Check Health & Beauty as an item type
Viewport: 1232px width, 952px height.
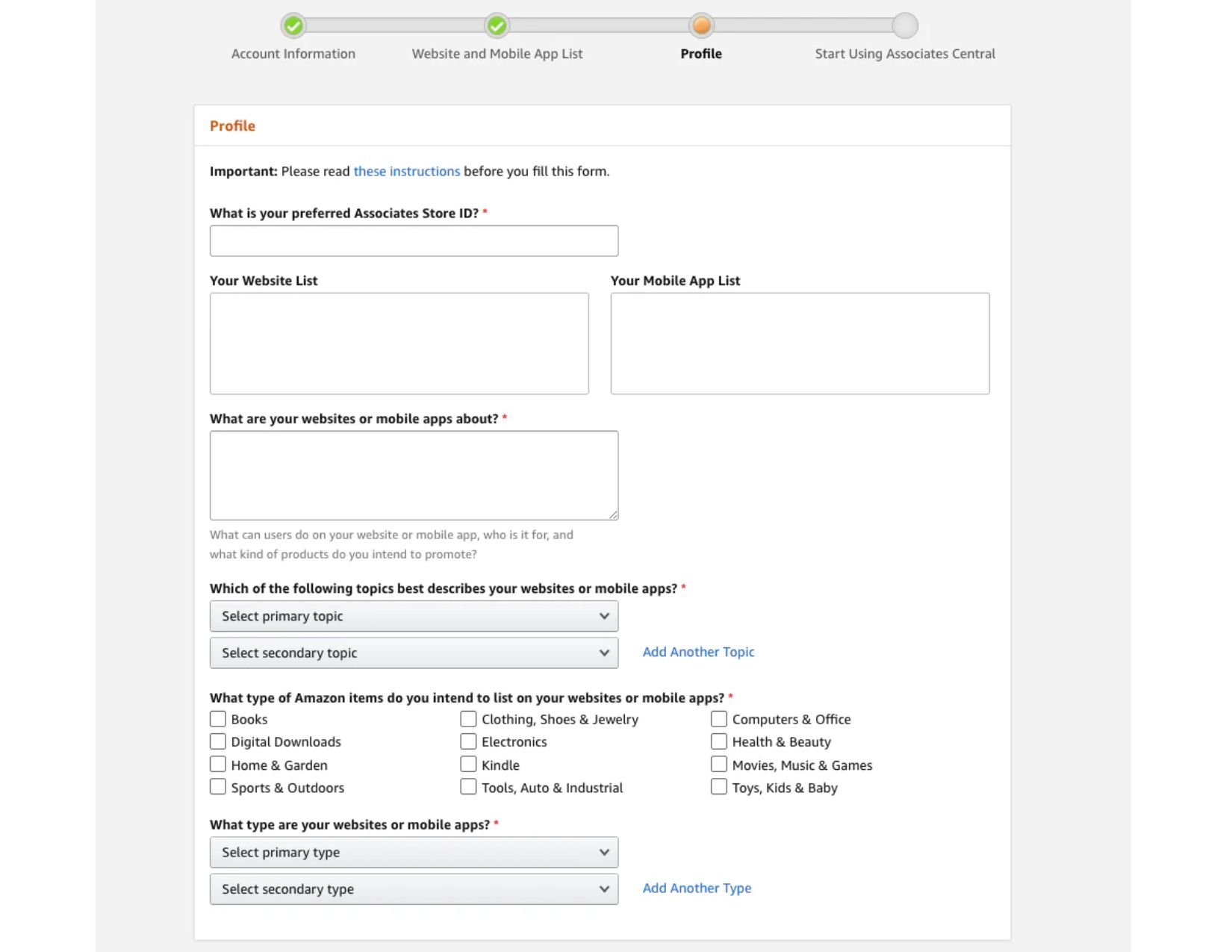[718, 741]
